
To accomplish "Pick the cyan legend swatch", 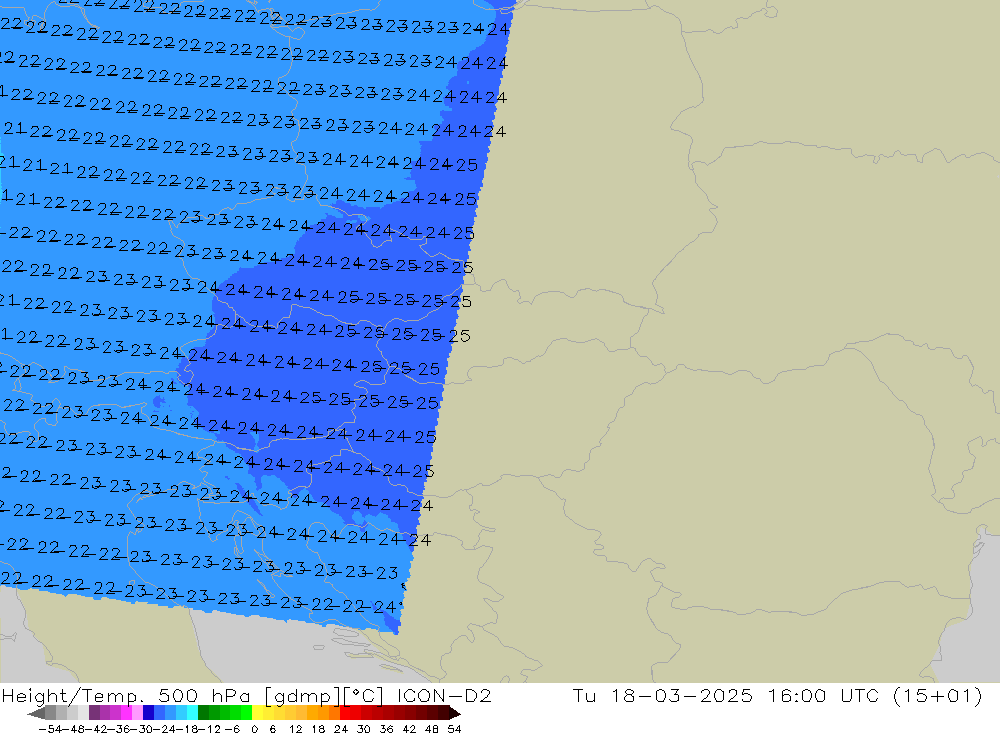I will (x=192, y=713).
